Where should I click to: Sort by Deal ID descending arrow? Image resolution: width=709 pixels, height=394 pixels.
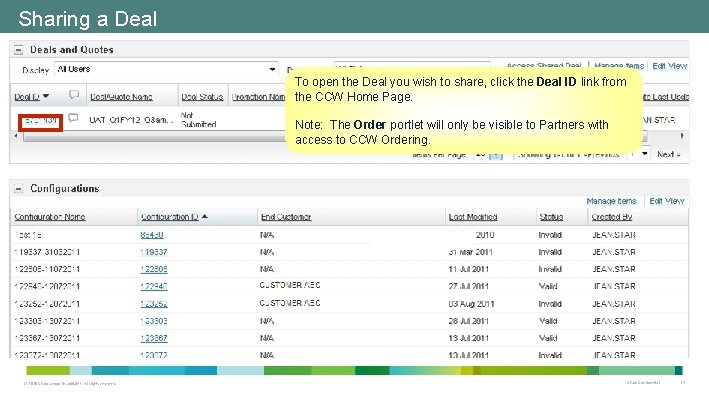pos(46,96)
